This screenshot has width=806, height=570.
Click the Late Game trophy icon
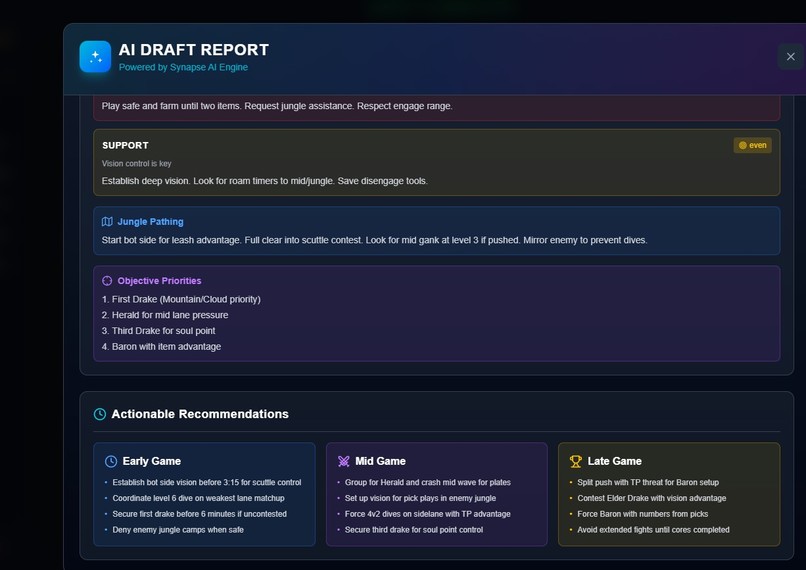point(576,461)
